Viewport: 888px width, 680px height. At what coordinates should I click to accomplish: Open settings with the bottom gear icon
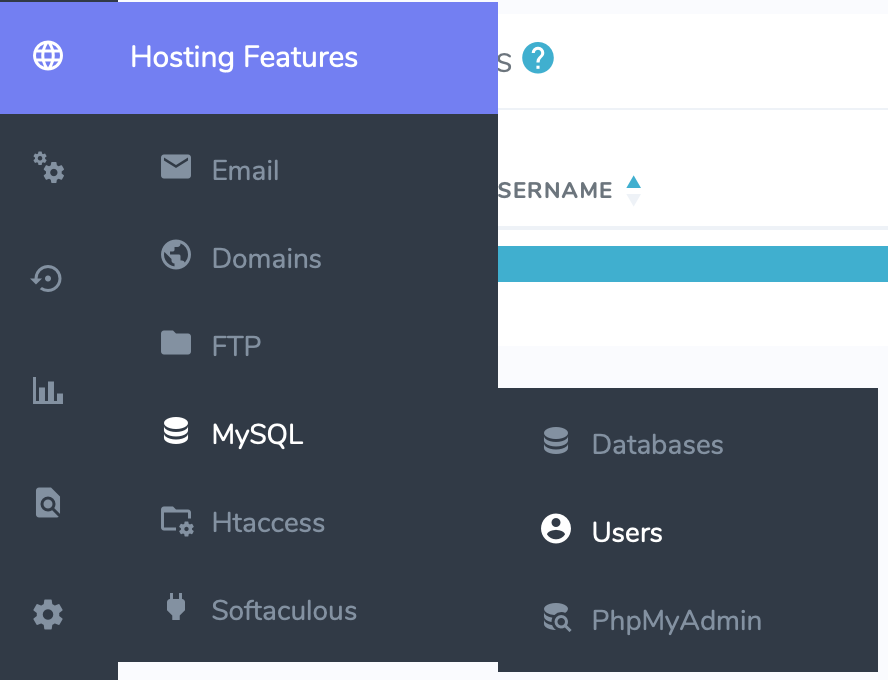click(x=47, y=616)
